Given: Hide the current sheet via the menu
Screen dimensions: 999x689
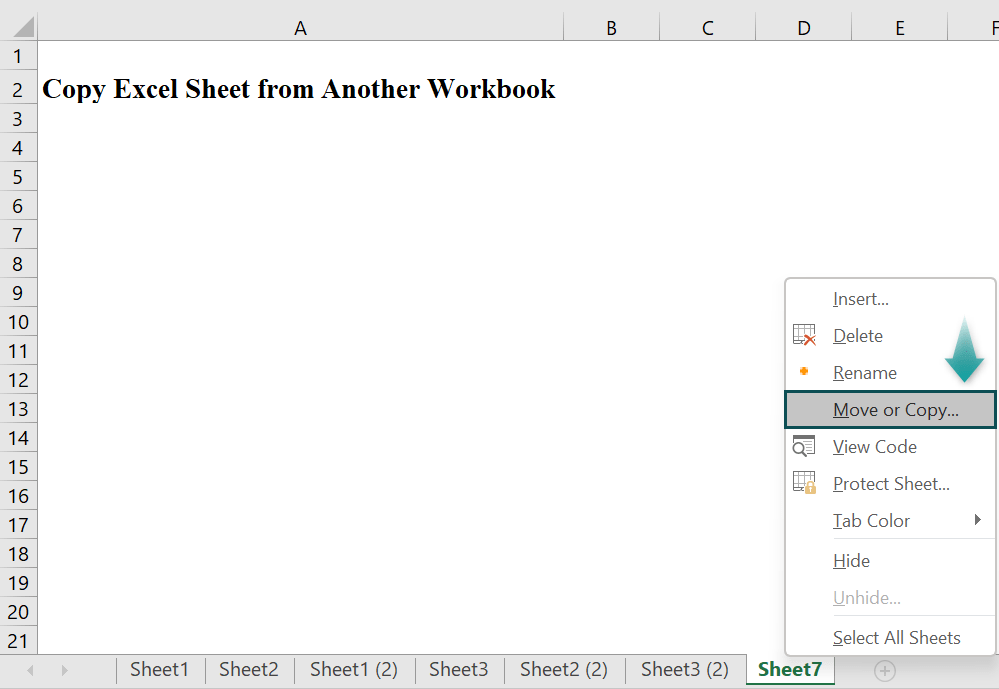Looking at the screenshot, I should [x=850, y=560].
